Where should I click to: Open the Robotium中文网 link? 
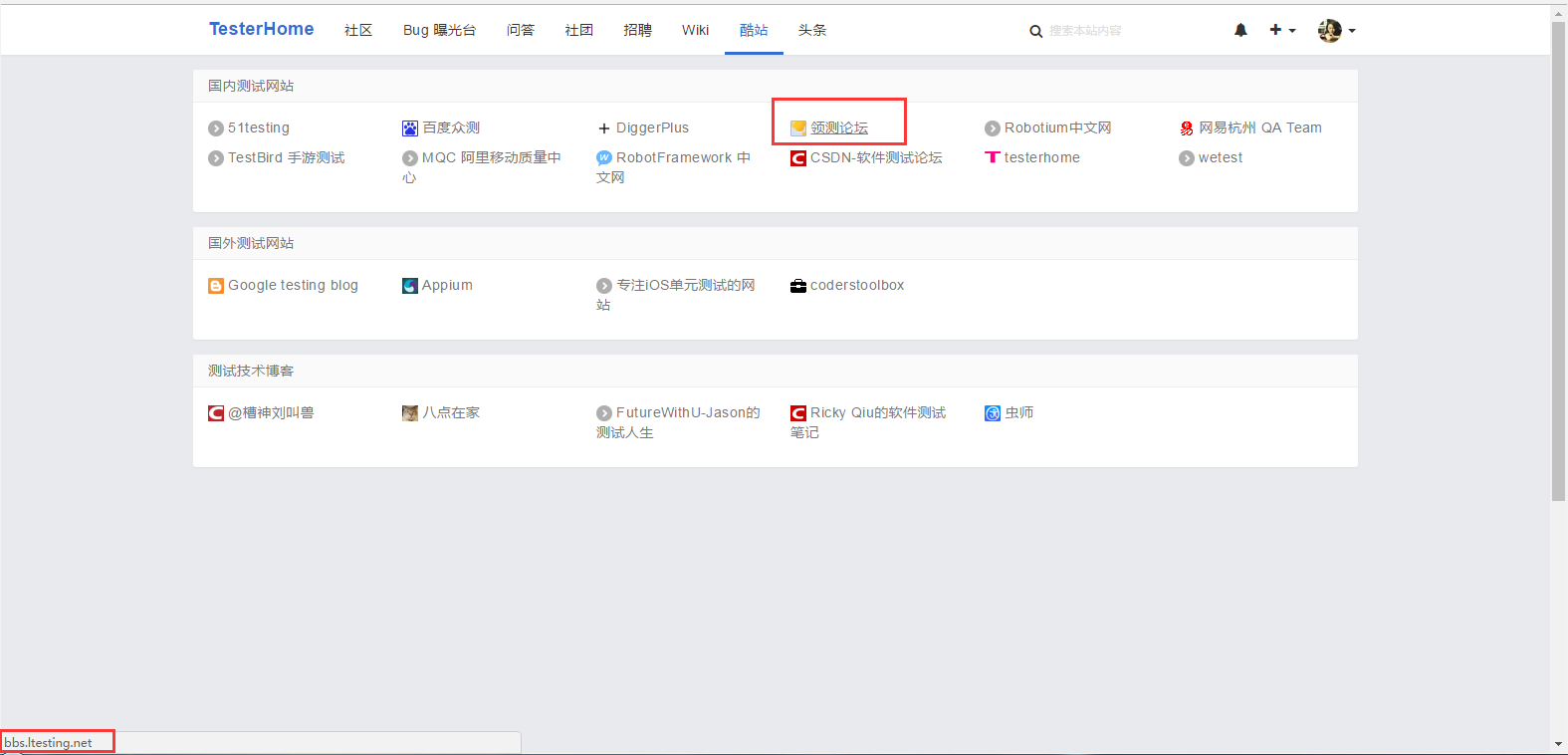[x=1057, y=127]
